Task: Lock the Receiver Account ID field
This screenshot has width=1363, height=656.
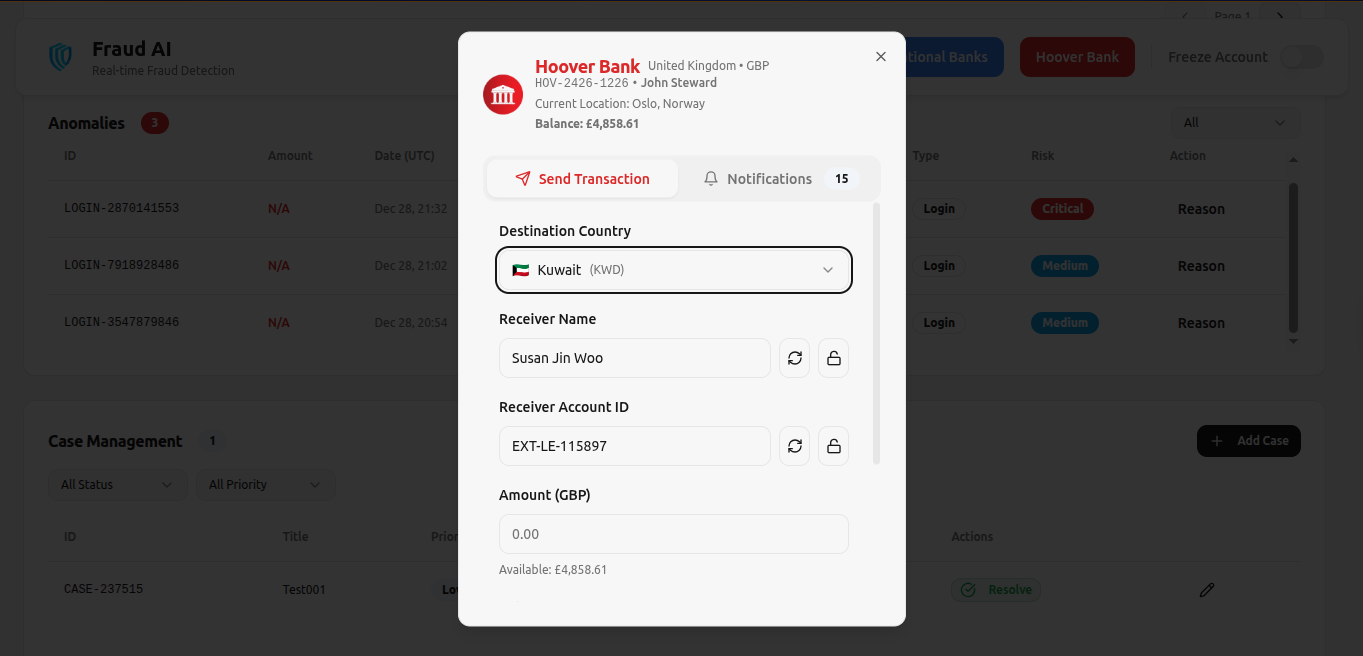Action: 834,446
